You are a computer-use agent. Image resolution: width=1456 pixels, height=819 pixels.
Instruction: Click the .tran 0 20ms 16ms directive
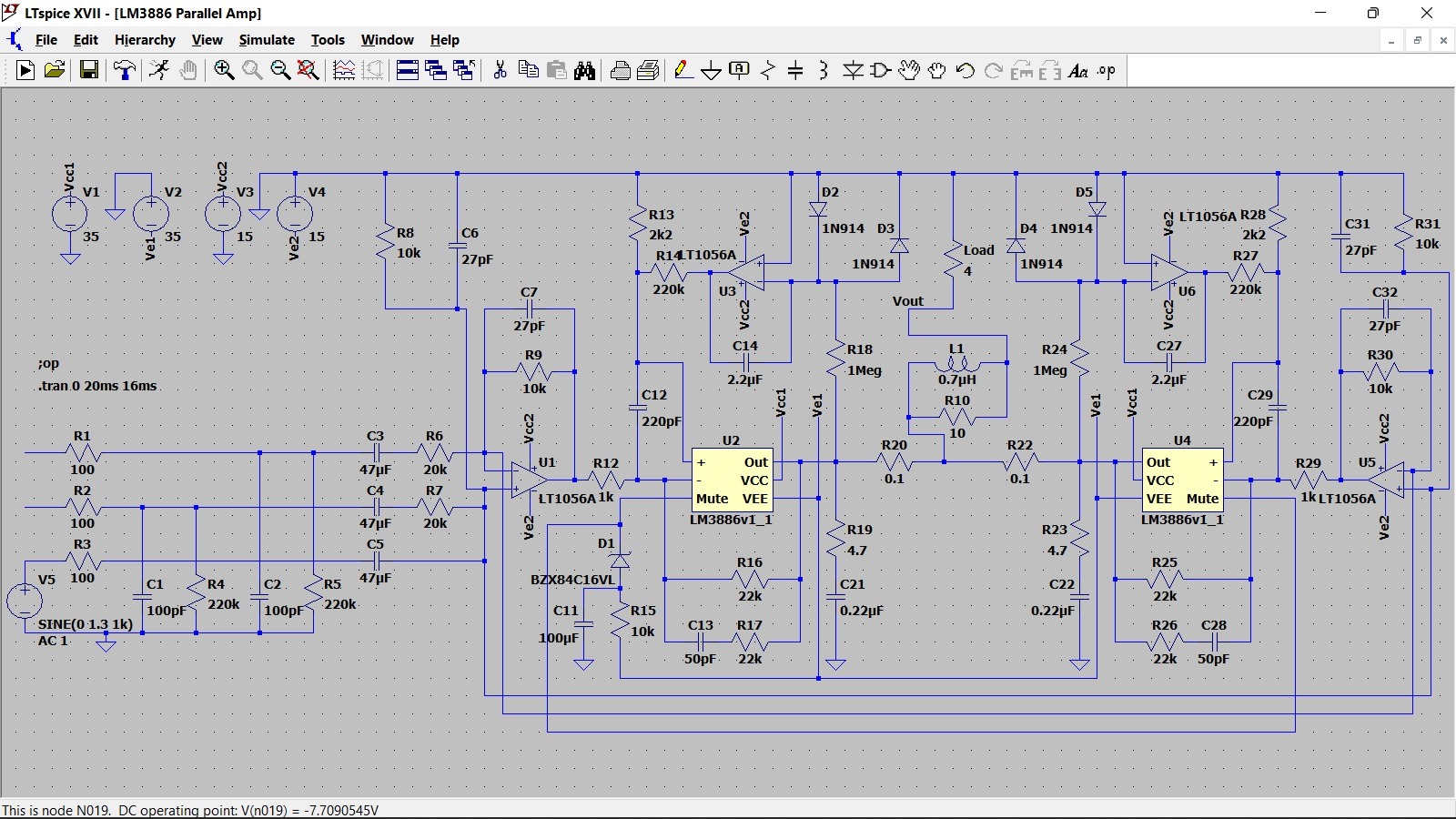[x=97, y=386]
